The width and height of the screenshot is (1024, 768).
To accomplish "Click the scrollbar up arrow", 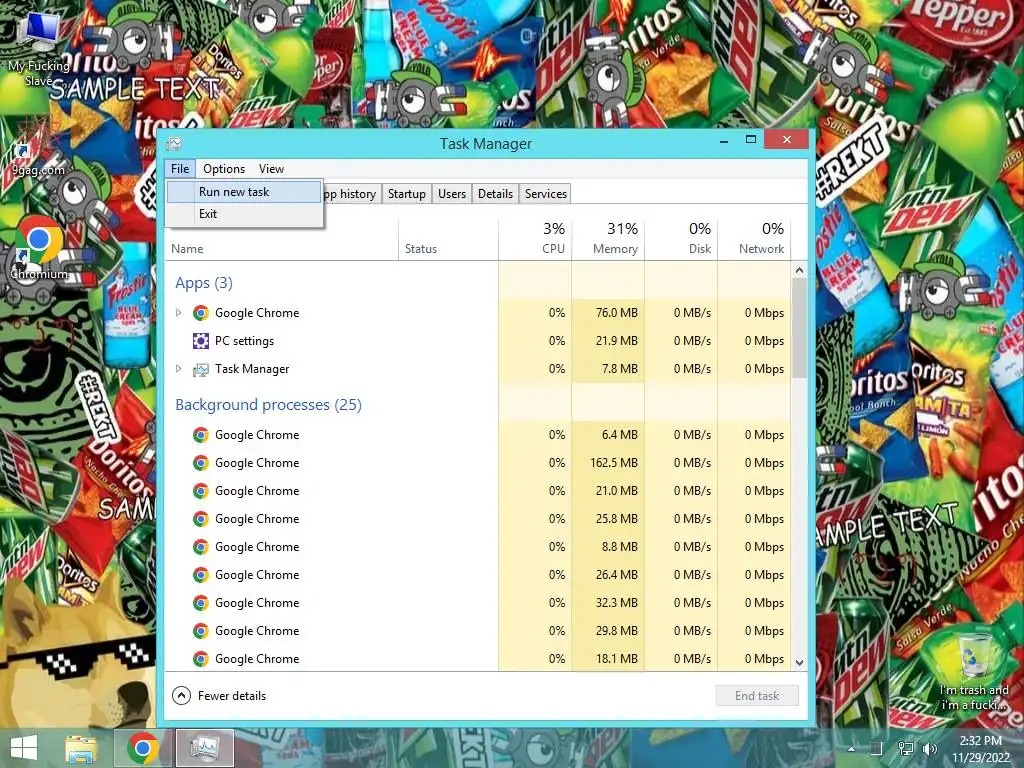I will coord(799,270).
